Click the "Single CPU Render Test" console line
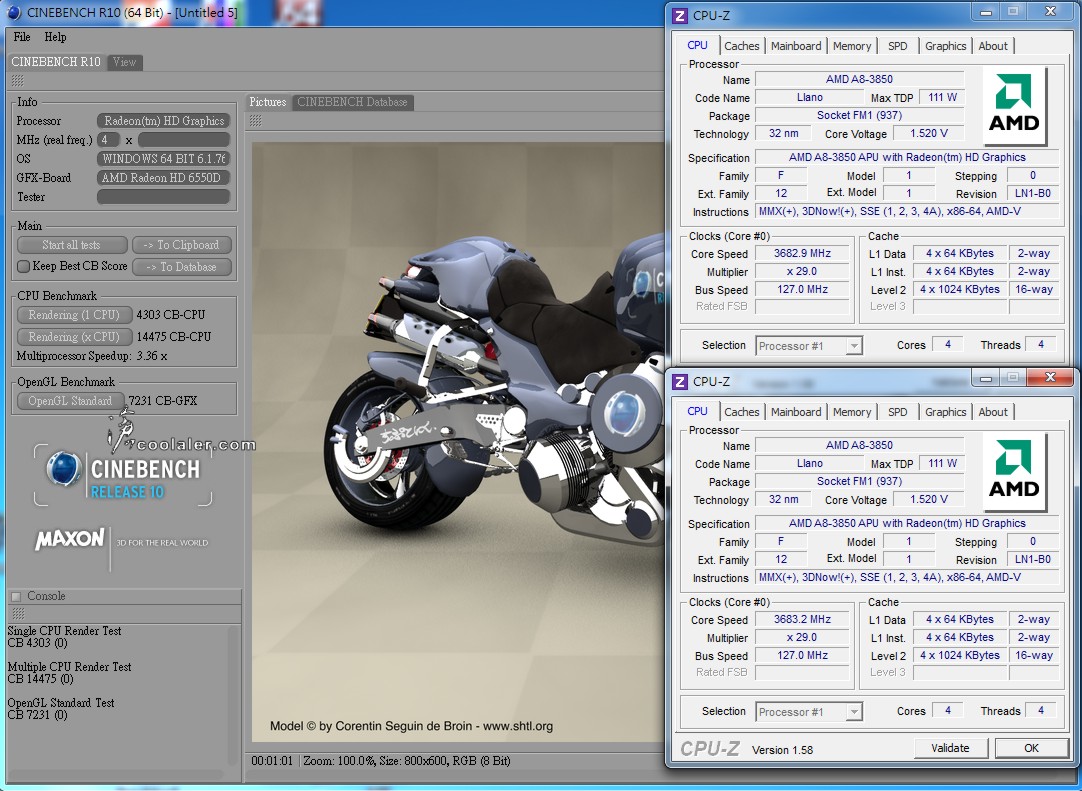This screenshot has height=791, width=1082. pos(64,631)
